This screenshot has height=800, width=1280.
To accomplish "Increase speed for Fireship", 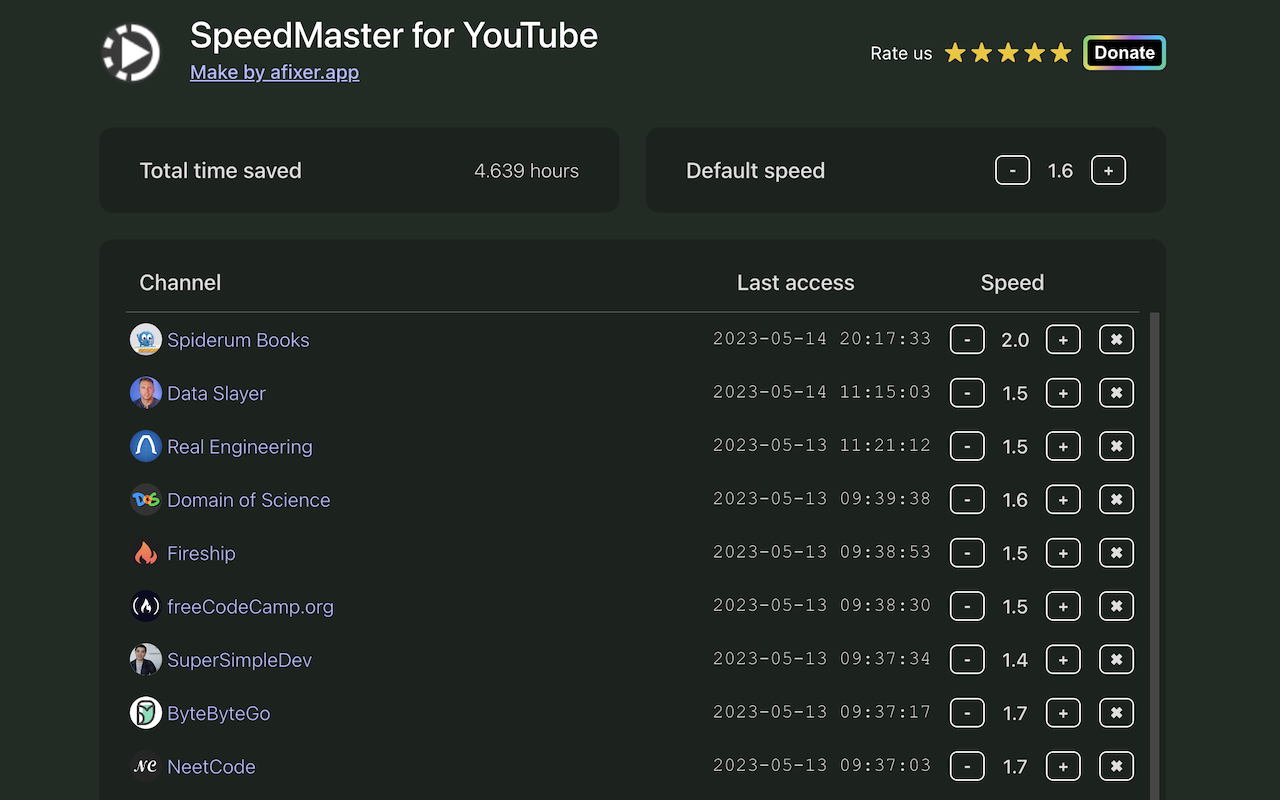I will click(1063, 553).
